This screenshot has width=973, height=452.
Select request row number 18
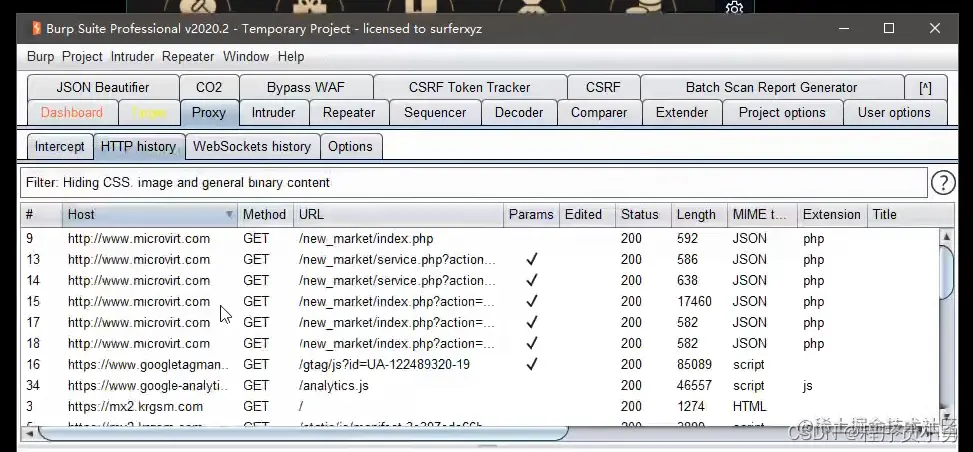point(481,343)
